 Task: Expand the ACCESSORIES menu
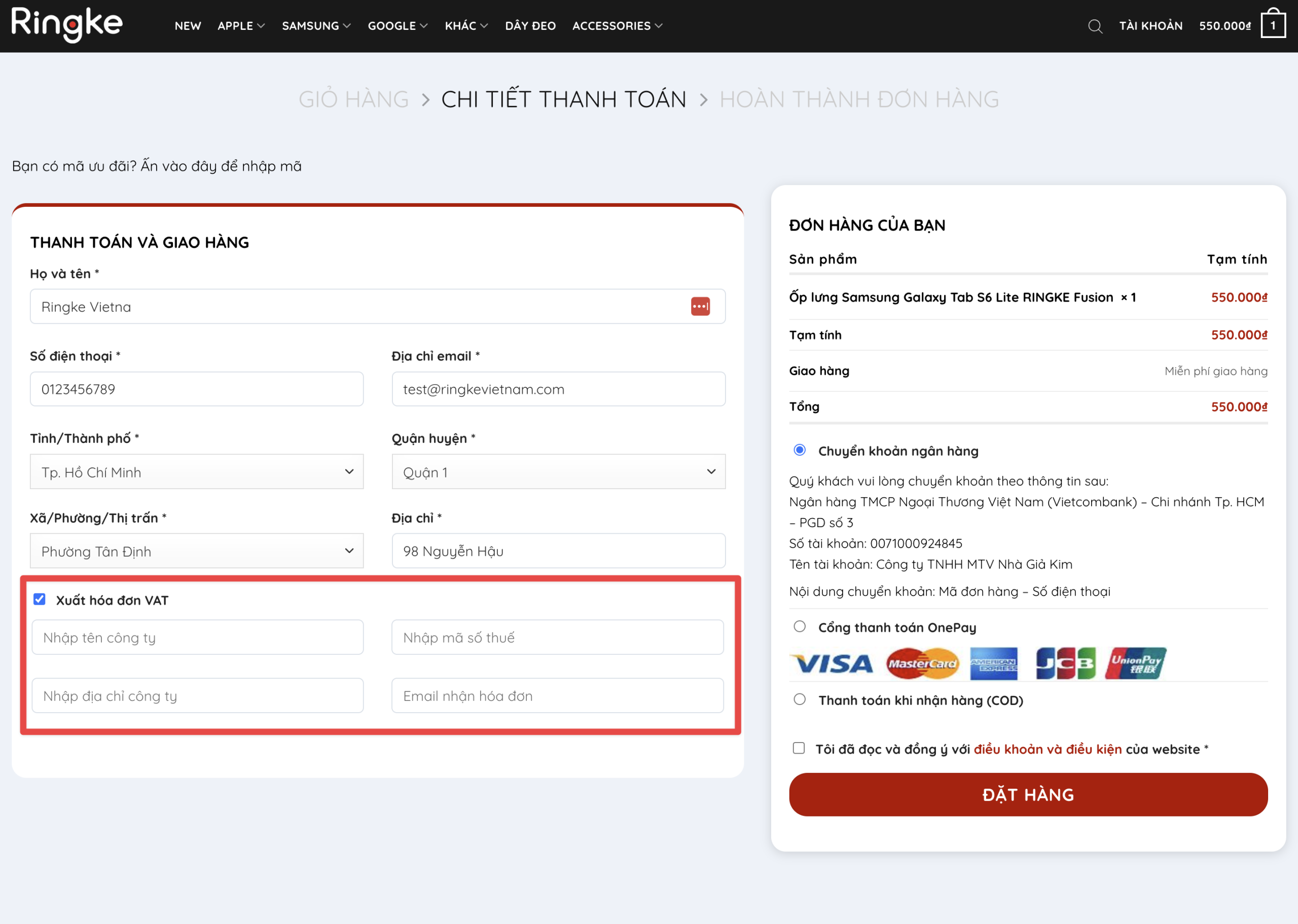click(618, 26)
